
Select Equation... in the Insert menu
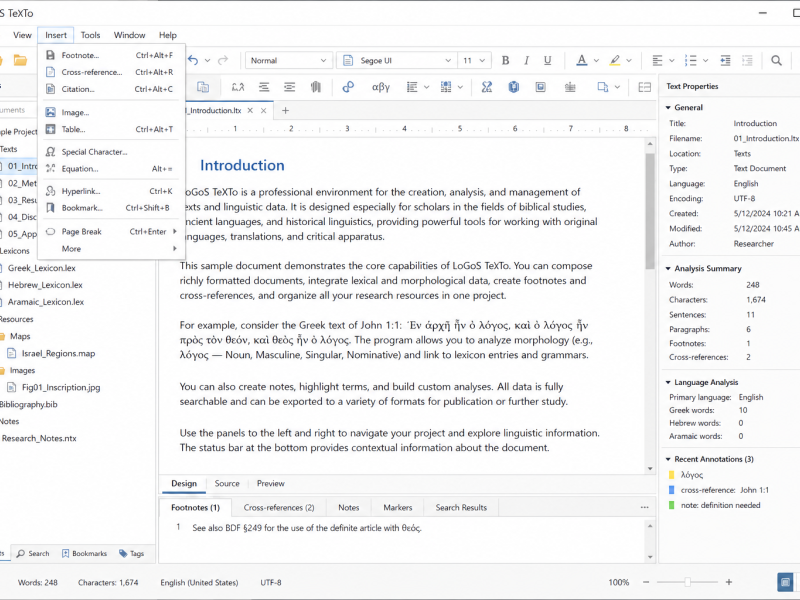click(x=109, y=168)
